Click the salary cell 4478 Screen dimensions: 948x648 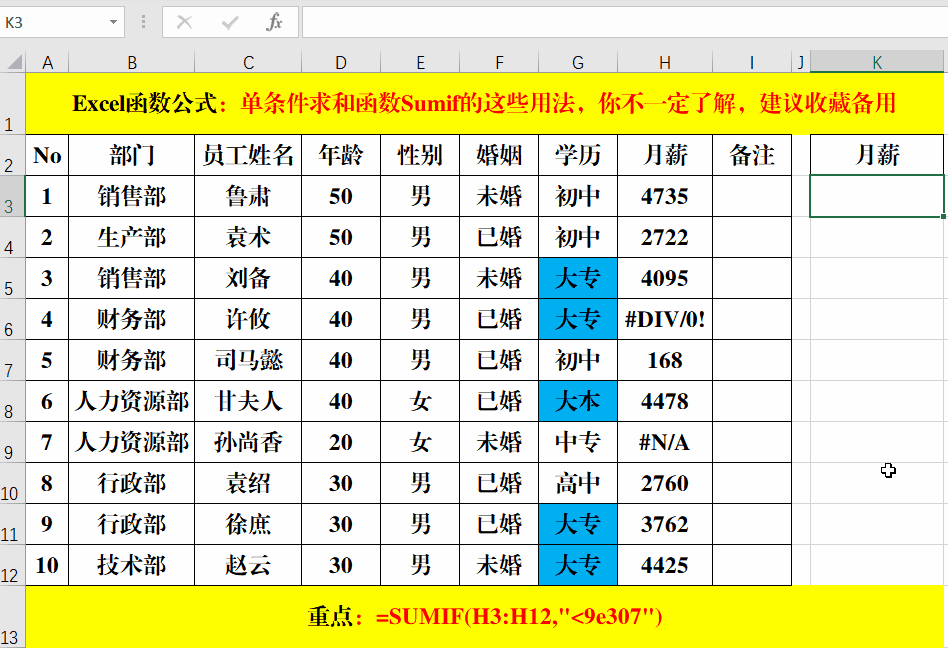[x=665, y=401]
